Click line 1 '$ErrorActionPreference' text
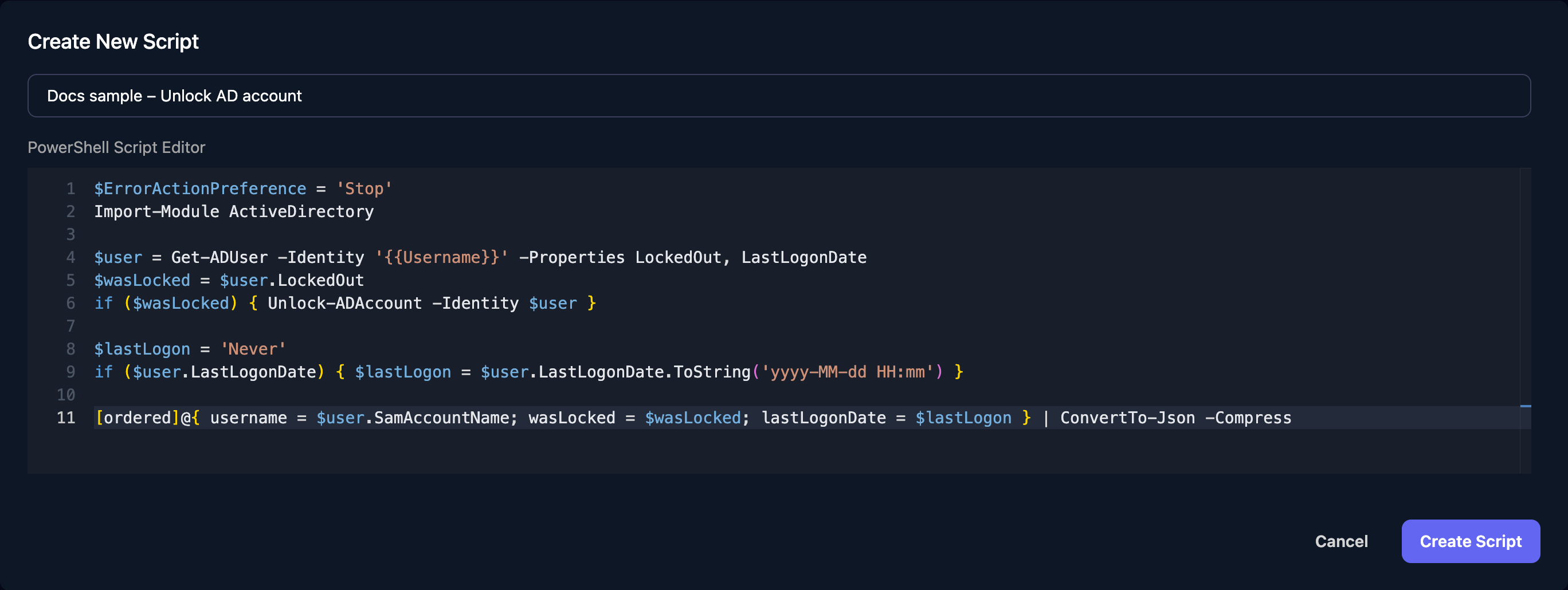This screenshot has width=1568, height=590. 199,188
